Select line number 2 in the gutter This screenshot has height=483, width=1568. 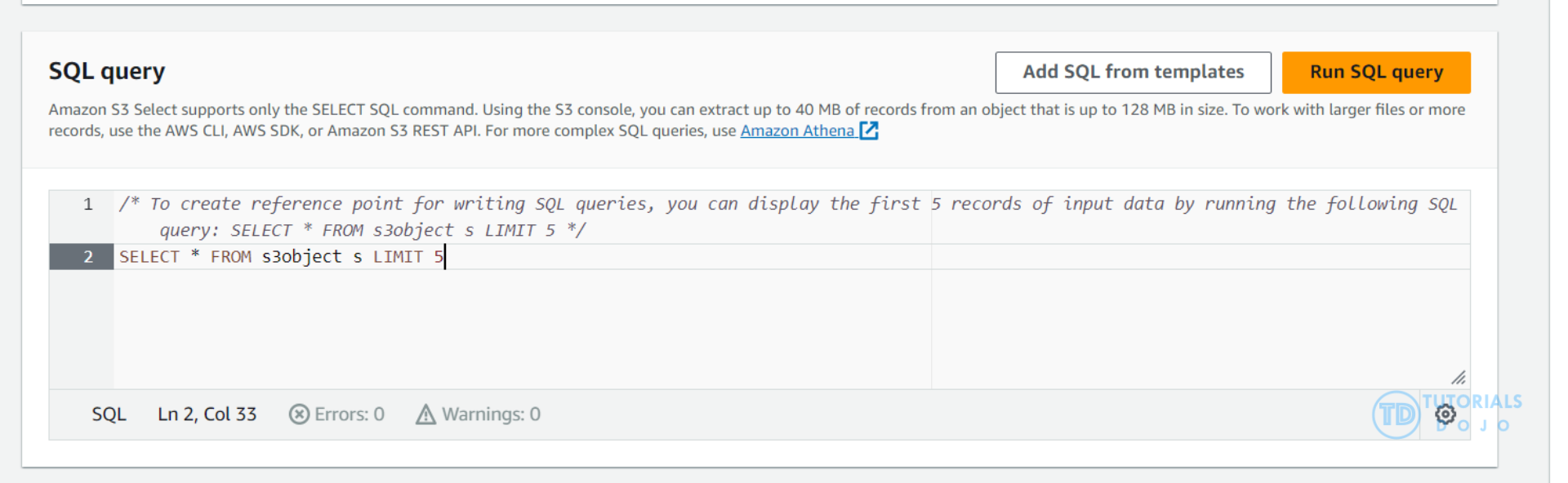[87, 257]
